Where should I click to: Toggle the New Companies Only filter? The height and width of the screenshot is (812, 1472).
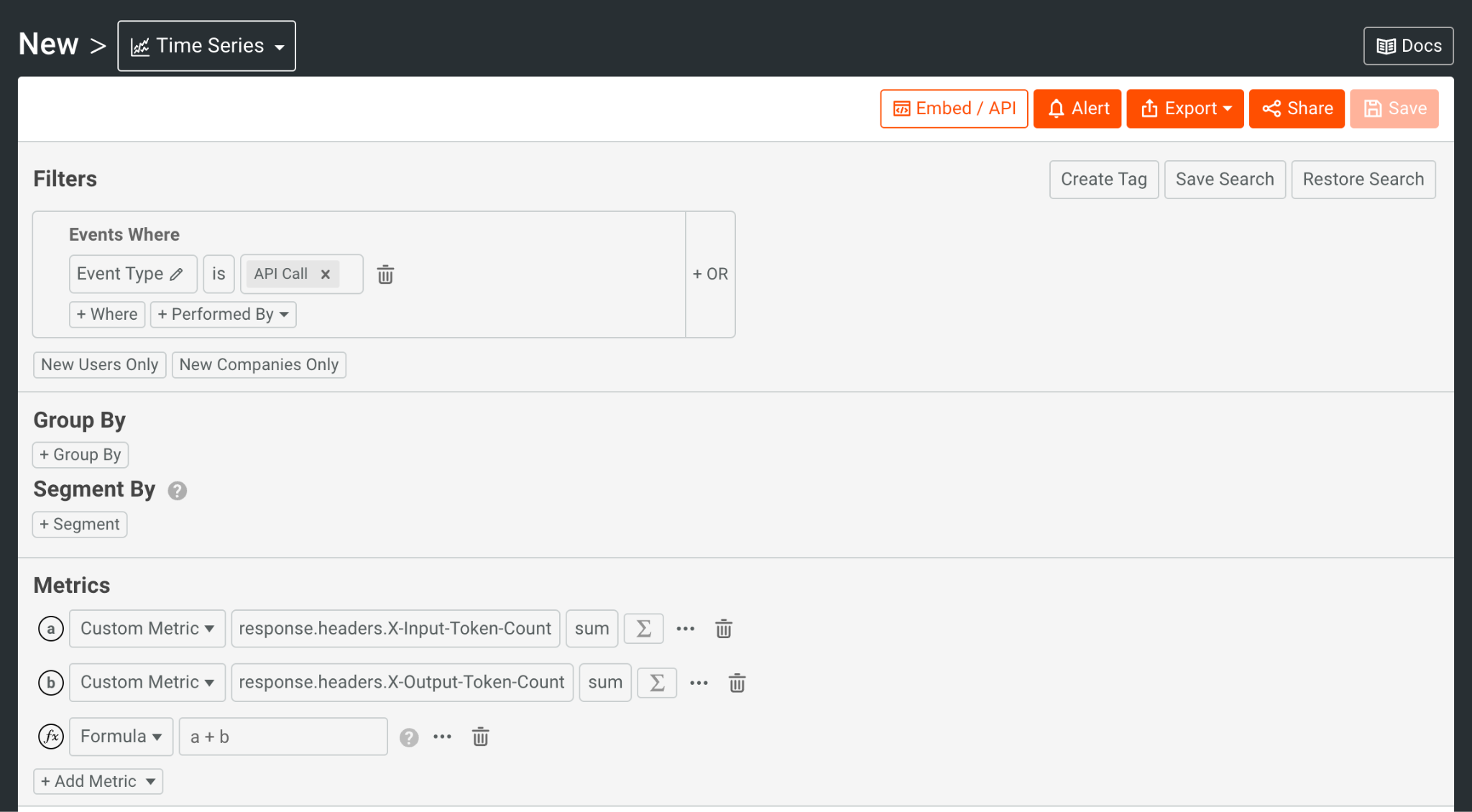[x=259, y=365]
